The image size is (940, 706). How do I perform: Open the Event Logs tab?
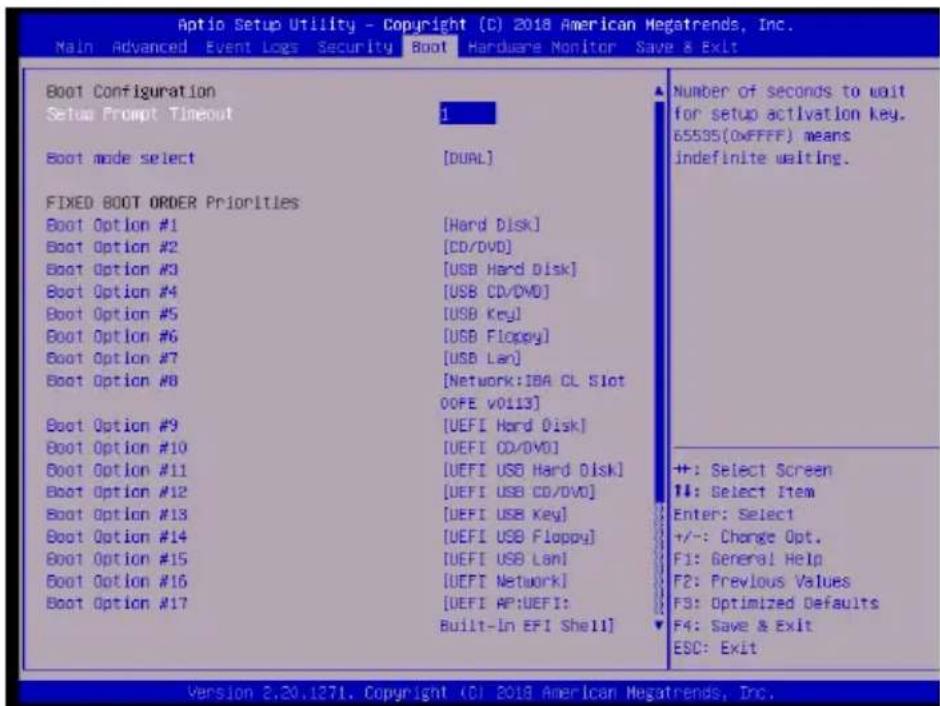pos(252,47)
